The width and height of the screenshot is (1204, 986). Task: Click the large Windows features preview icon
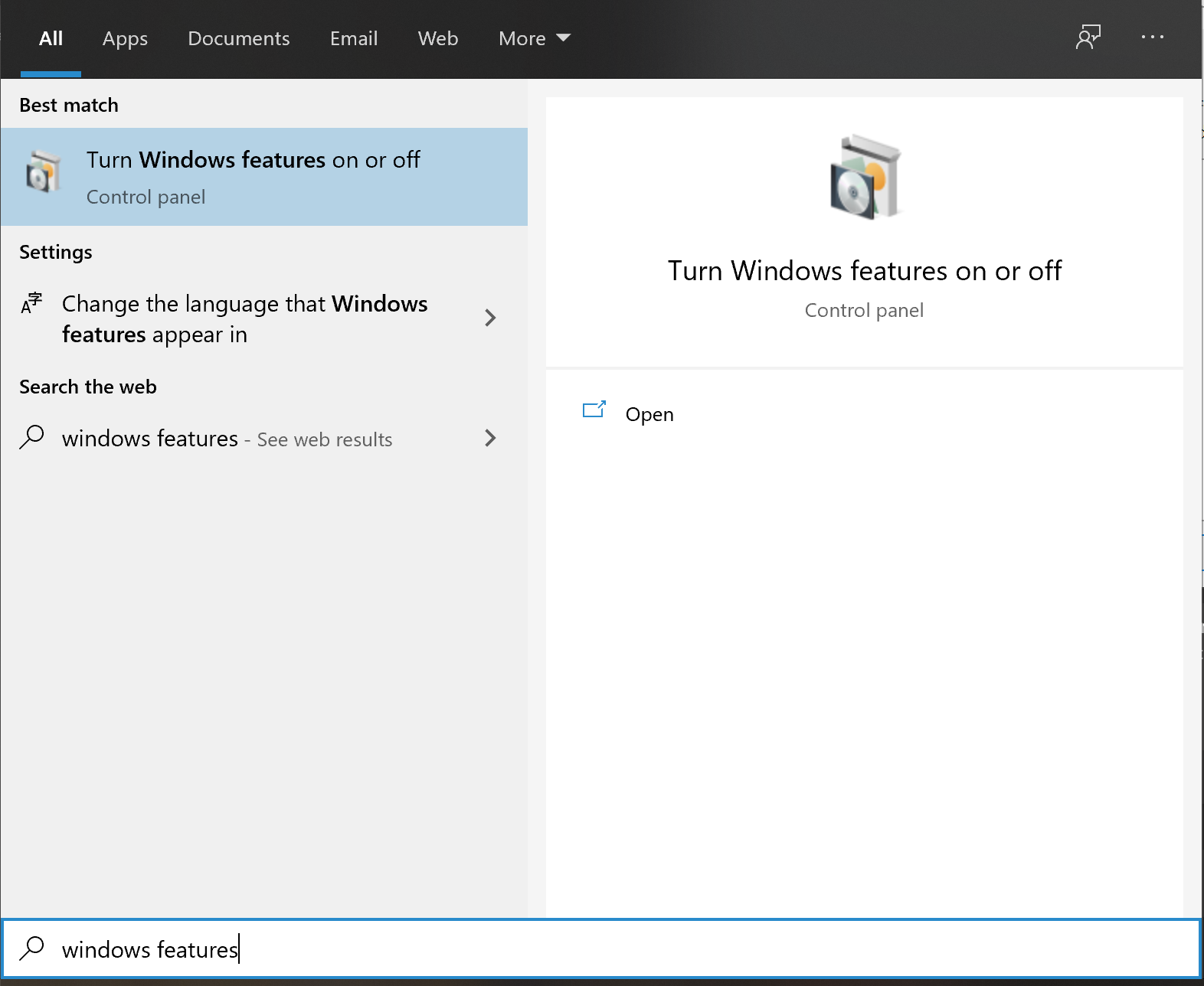coord(866,178)
